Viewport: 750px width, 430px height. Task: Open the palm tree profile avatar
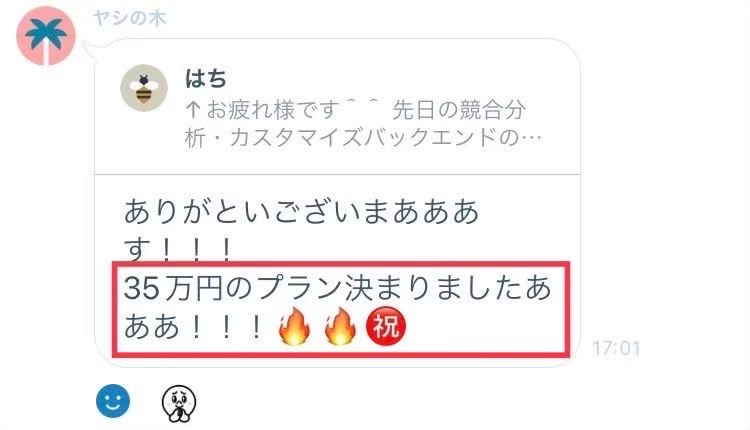coord(46,36)
